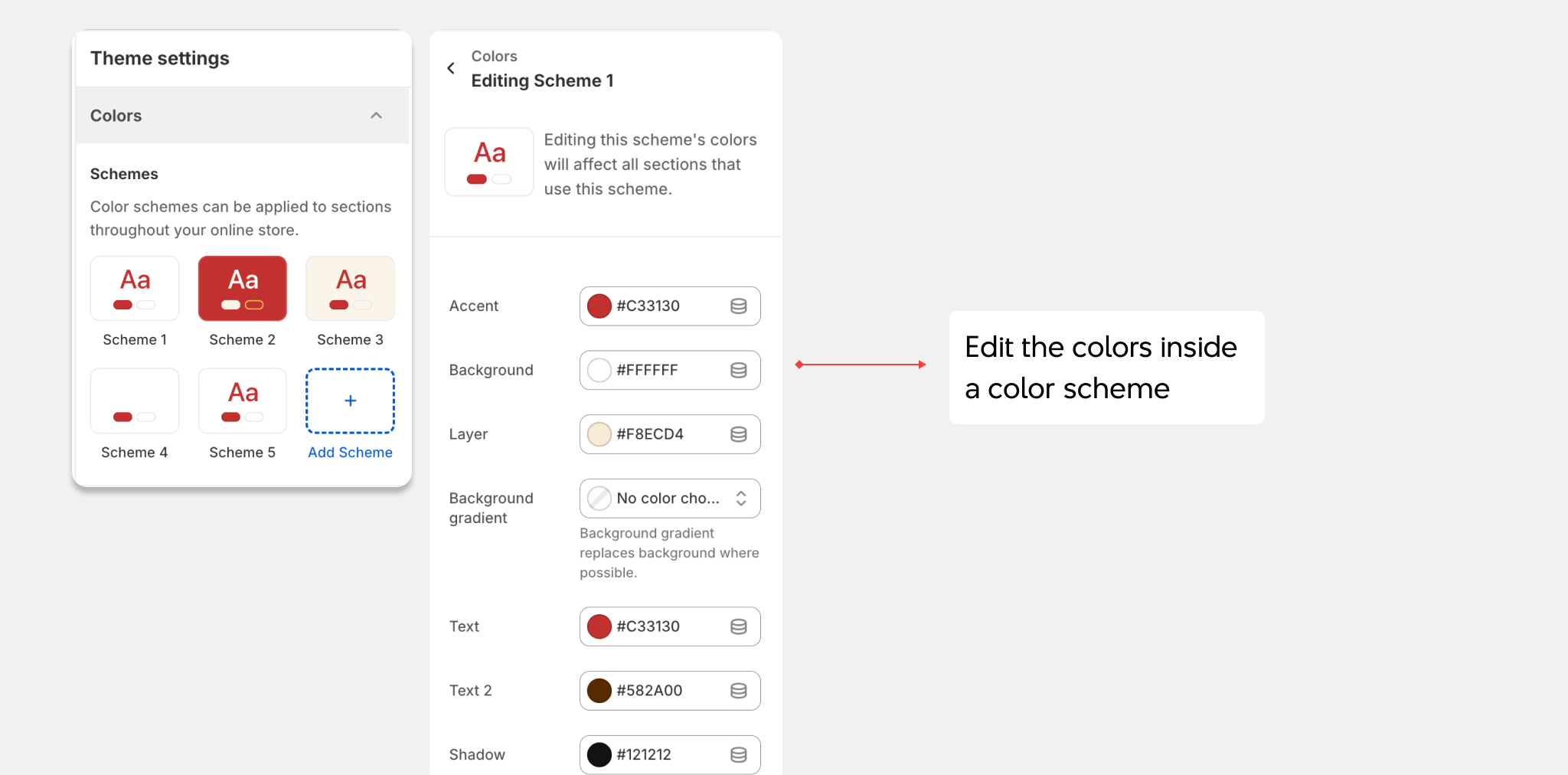Click database icon in Shadow color field
The height and width of the screenshot is (775, 1568).
point(738,755)
